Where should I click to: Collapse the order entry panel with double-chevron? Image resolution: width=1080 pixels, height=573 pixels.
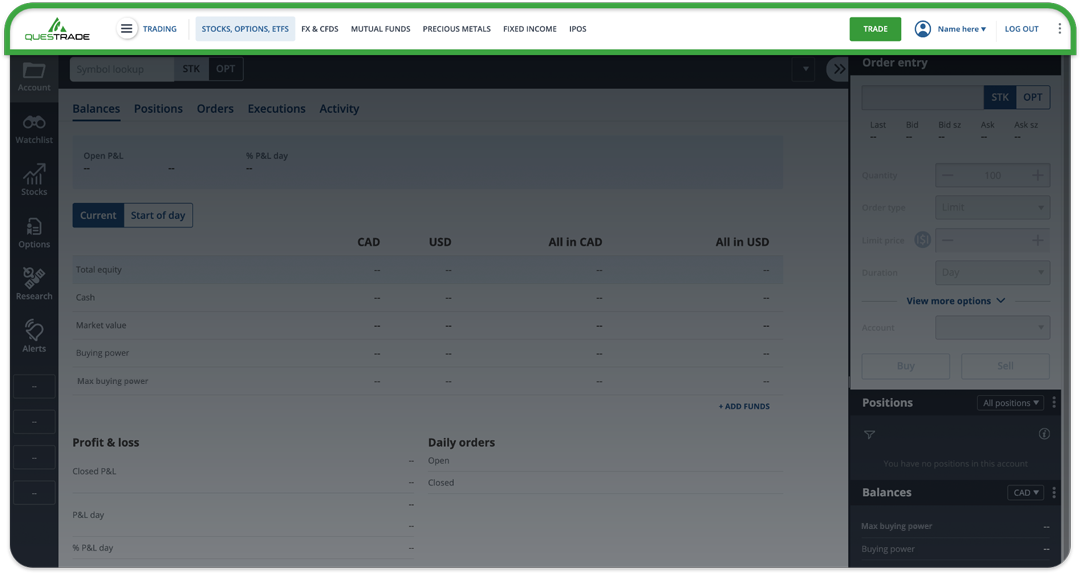click(838, 69)
